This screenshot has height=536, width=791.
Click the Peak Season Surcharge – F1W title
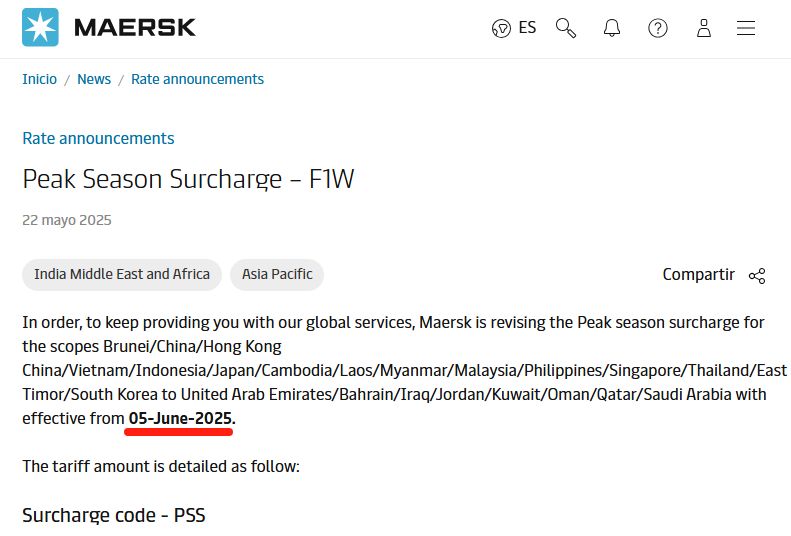[188, 179]
